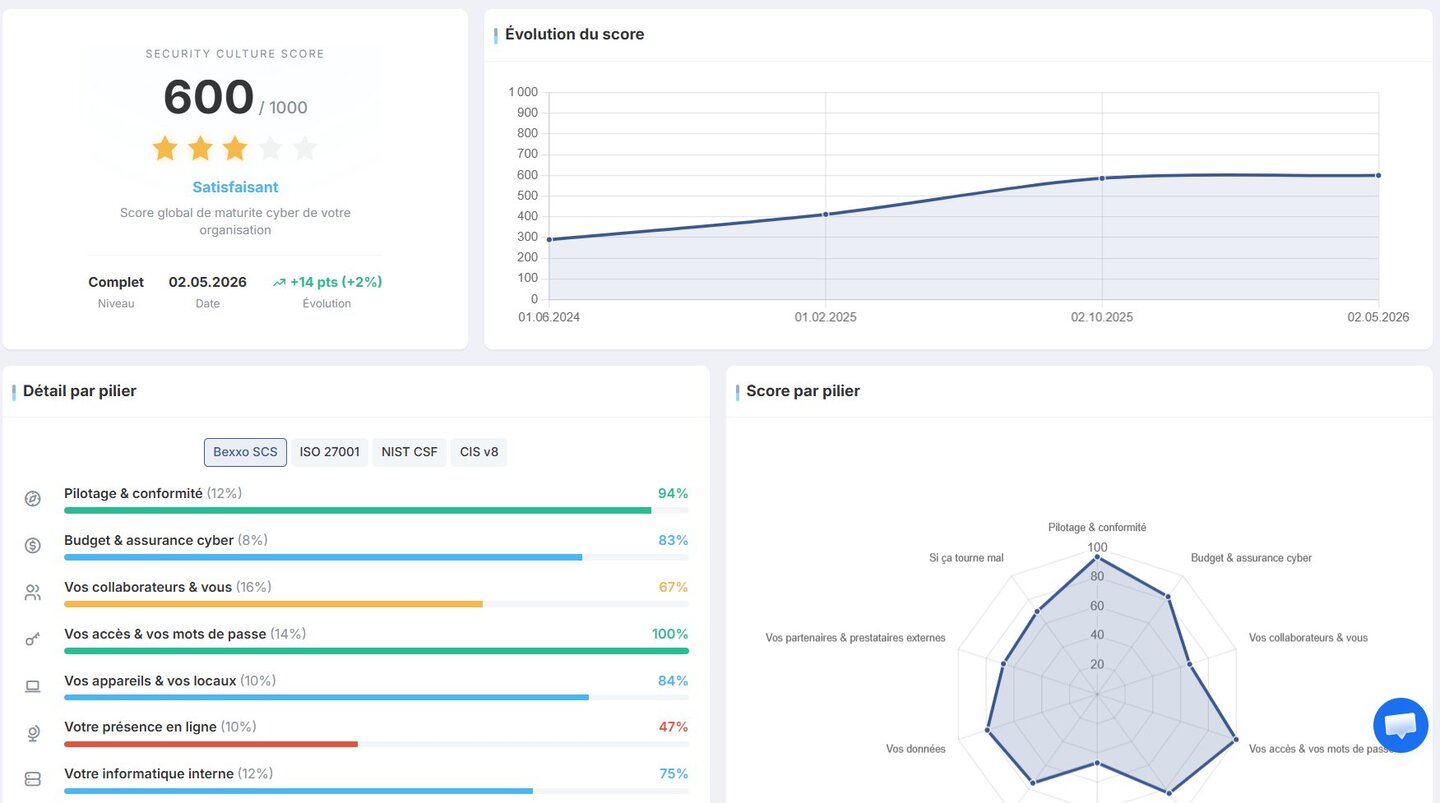Click the server icon beside Votre informatique interne
This screenshot has height=803, width=1440.
(32, 779)
